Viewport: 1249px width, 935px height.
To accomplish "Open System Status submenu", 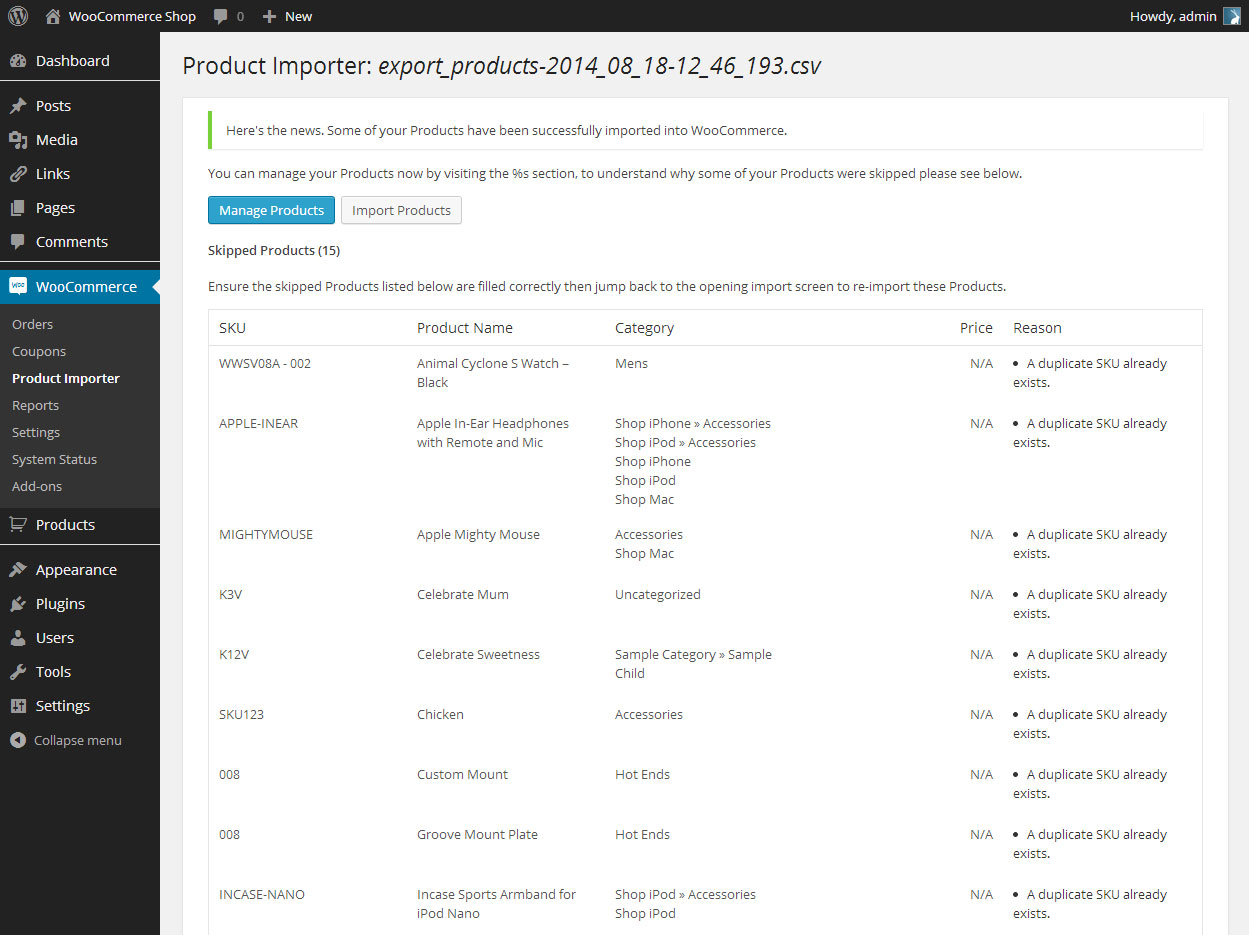I will coord(54,460).
